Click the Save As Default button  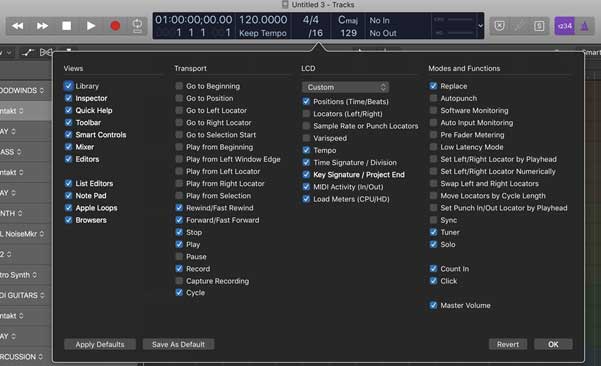[178, 344]
